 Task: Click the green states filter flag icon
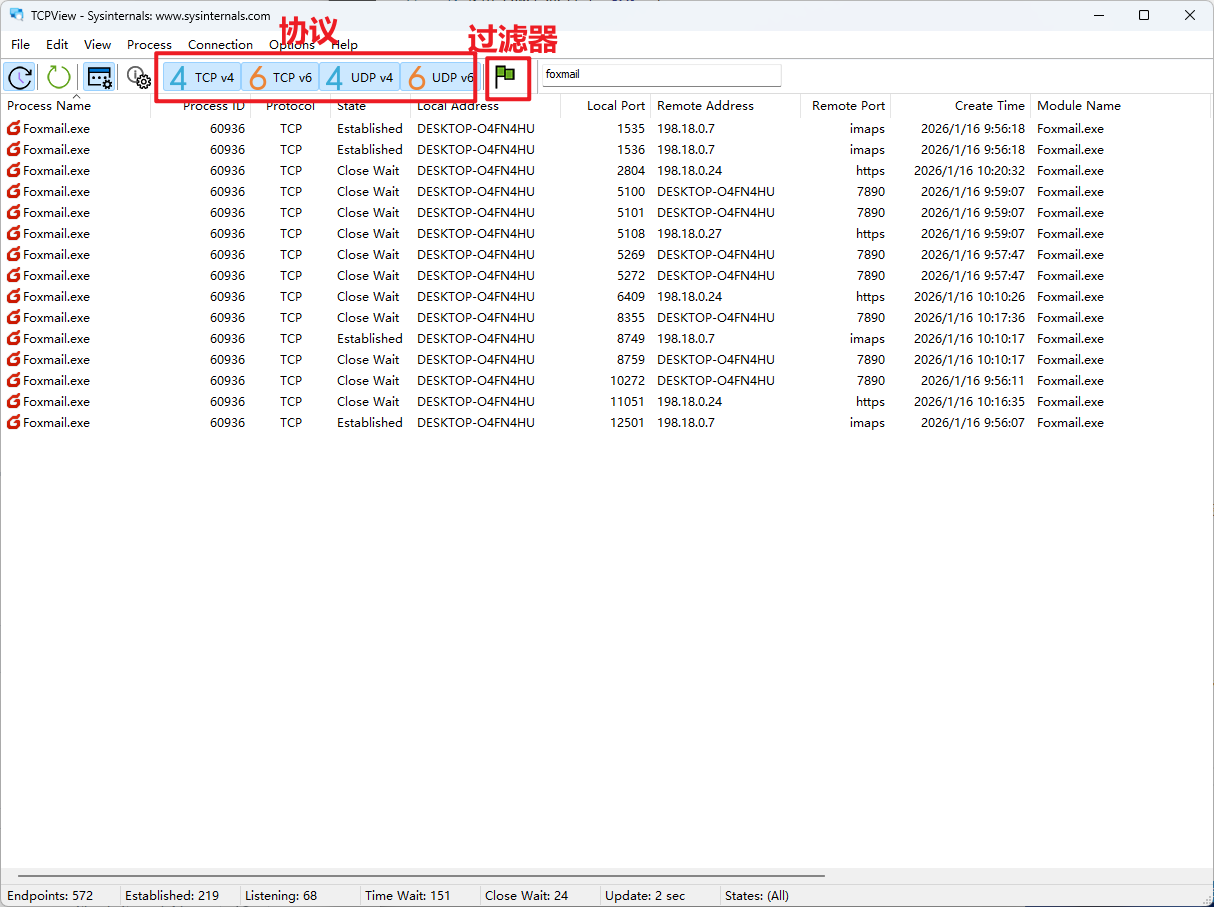tap(506, 76)
